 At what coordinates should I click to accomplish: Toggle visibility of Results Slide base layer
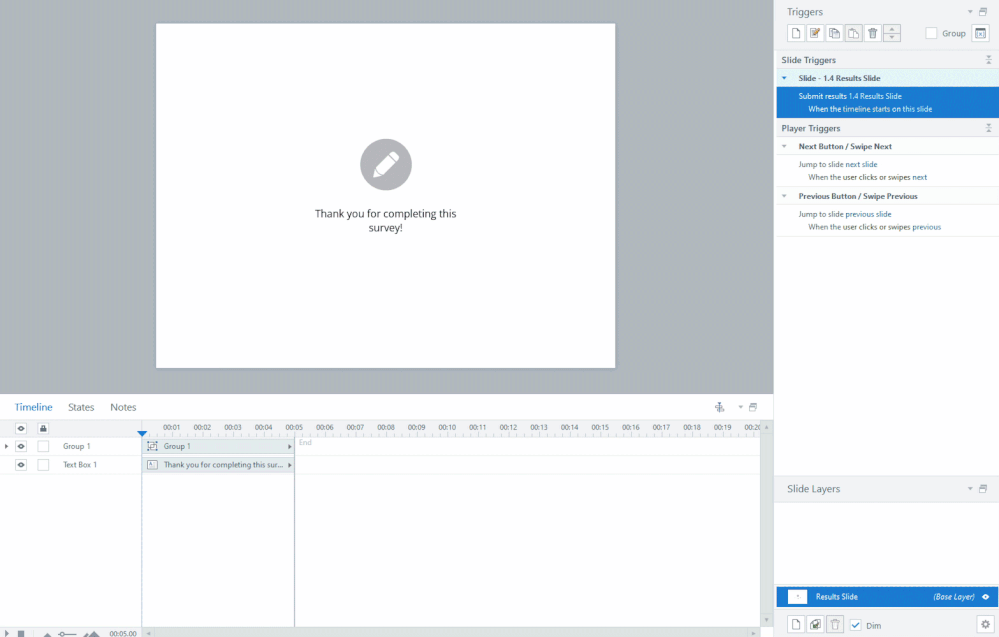click(x=986, y=597)
